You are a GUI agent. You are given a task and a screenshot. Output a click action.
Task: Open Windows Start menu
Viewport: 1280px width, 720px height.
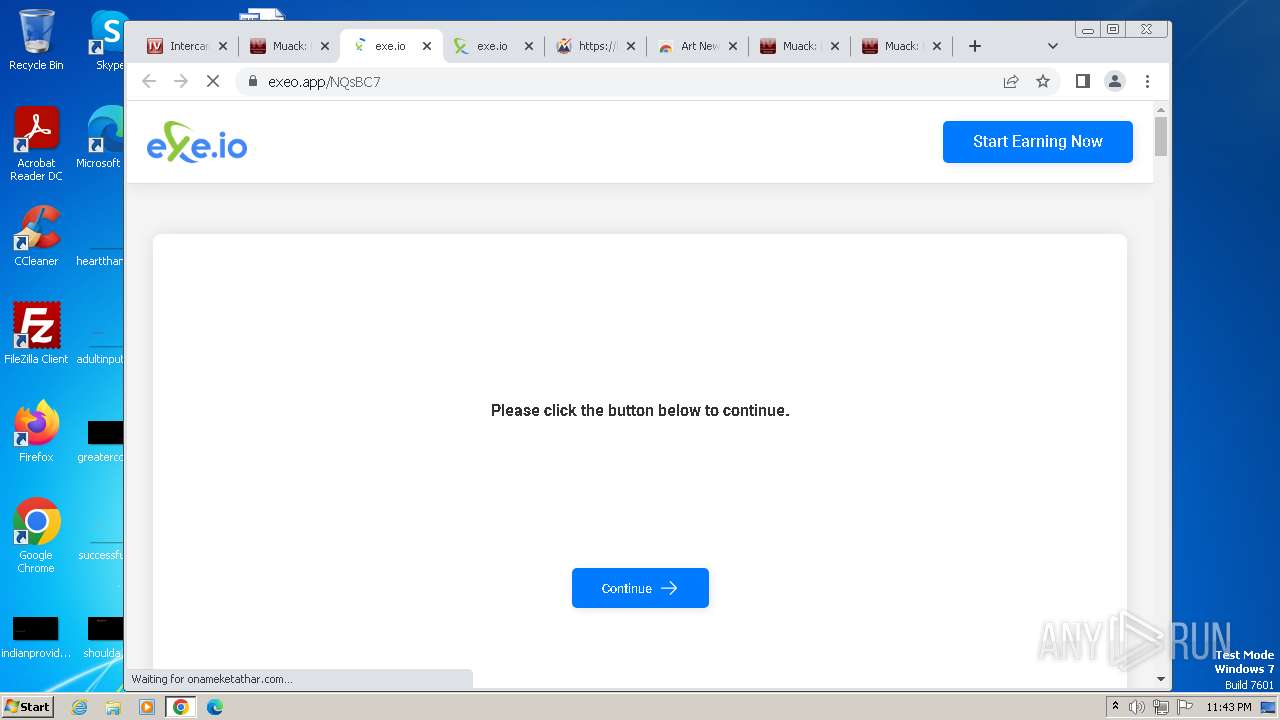click(27, 706)
